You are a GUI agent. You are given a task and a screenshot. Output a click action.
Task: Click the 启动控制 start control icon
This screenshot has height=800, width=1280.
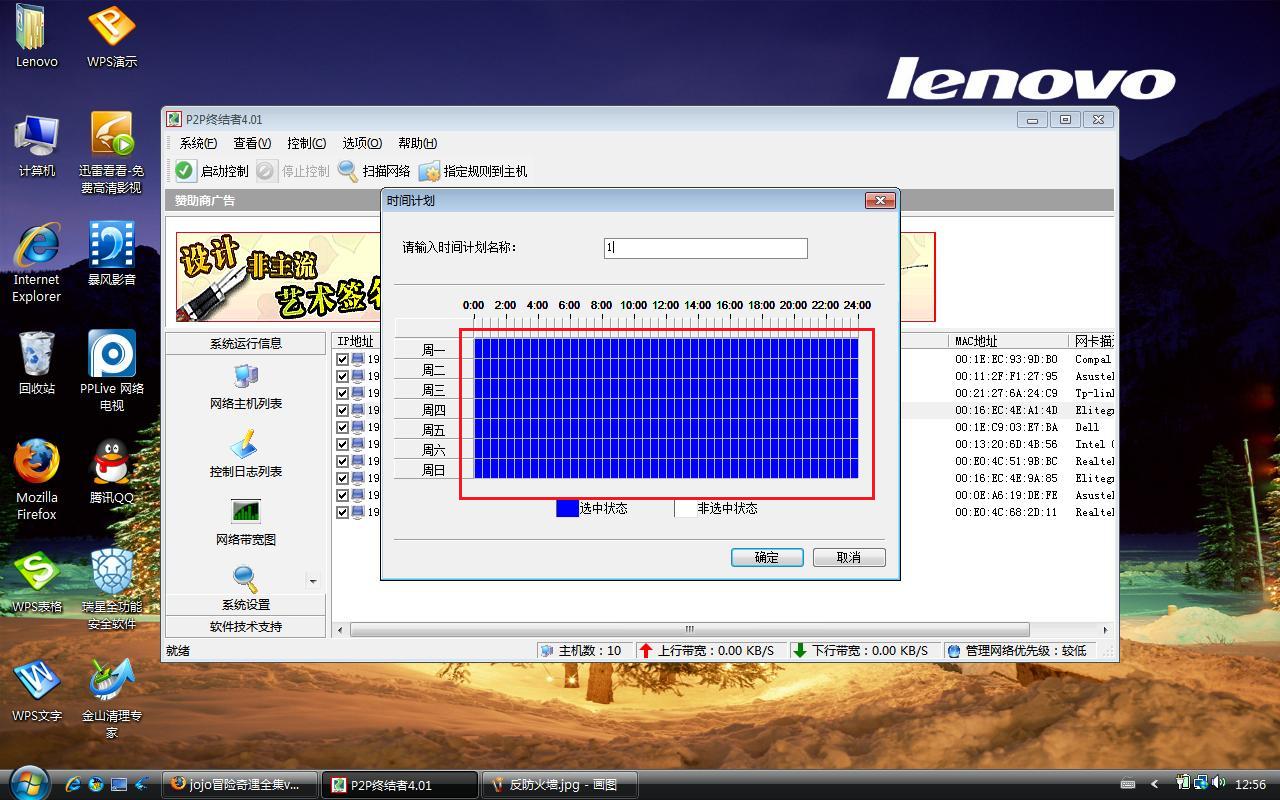point(185,171)
